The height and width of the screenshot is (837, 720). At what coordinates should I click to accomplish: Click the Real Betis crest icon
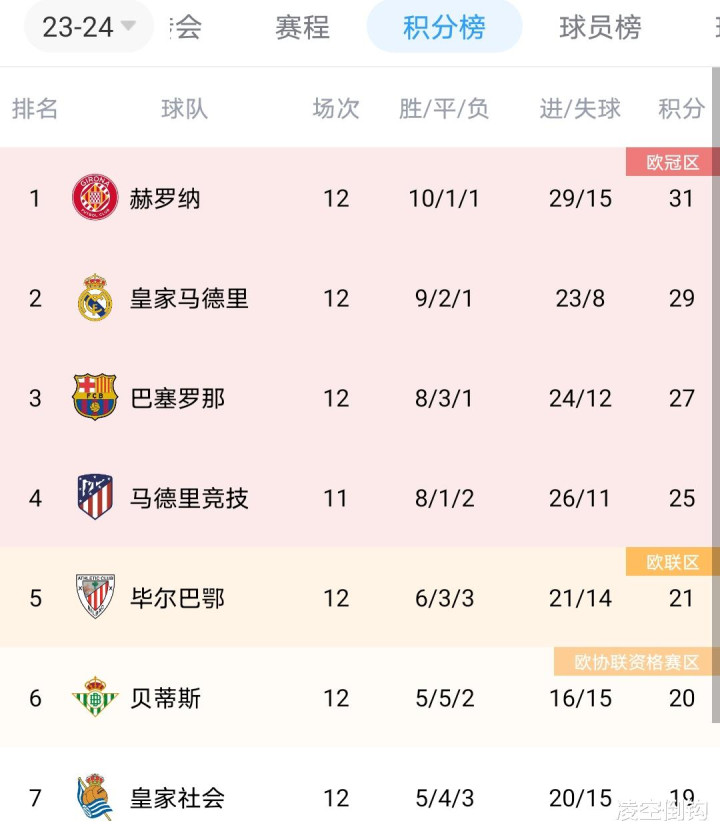[x=95, y=696]
